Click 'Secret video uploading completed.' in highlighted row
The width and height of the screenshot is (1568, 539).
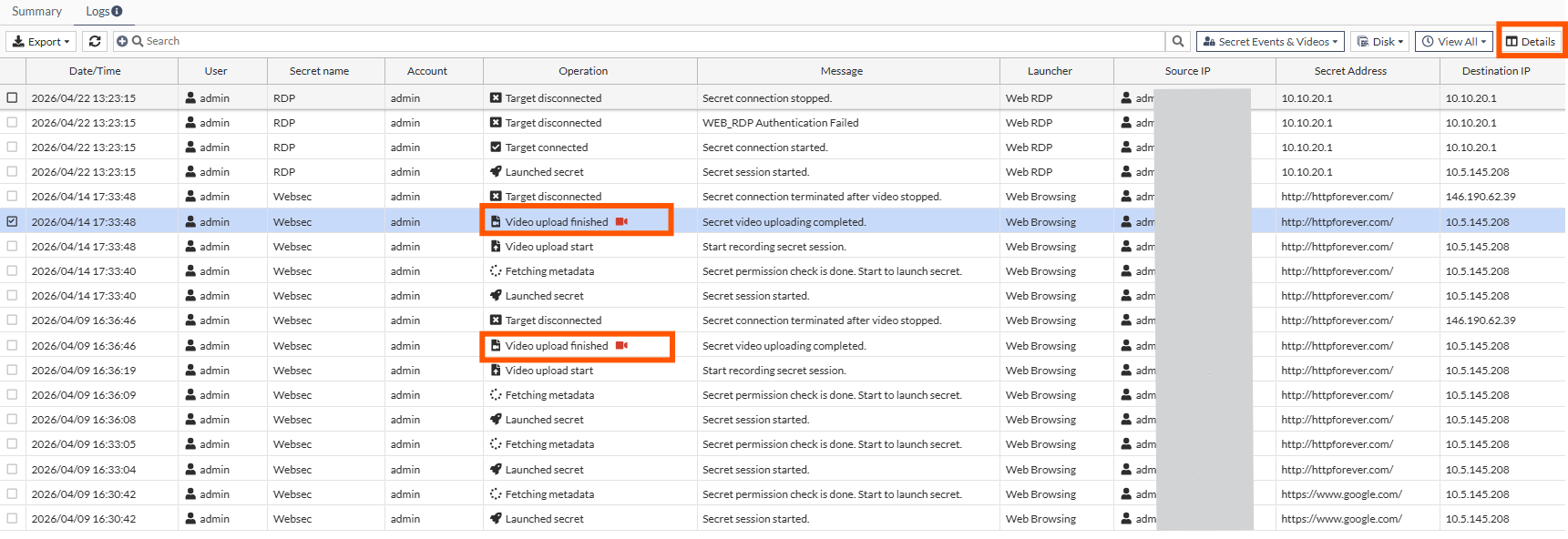[784, 221]
